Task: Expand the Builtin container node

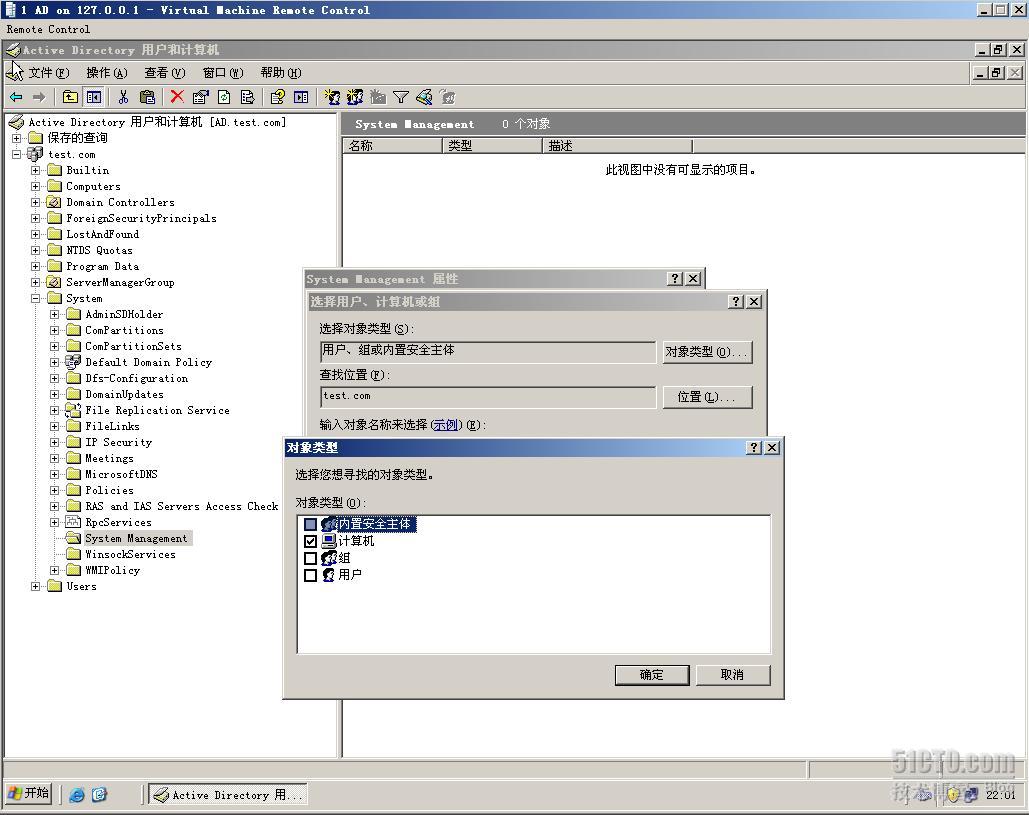Action: tap(35, 170)
